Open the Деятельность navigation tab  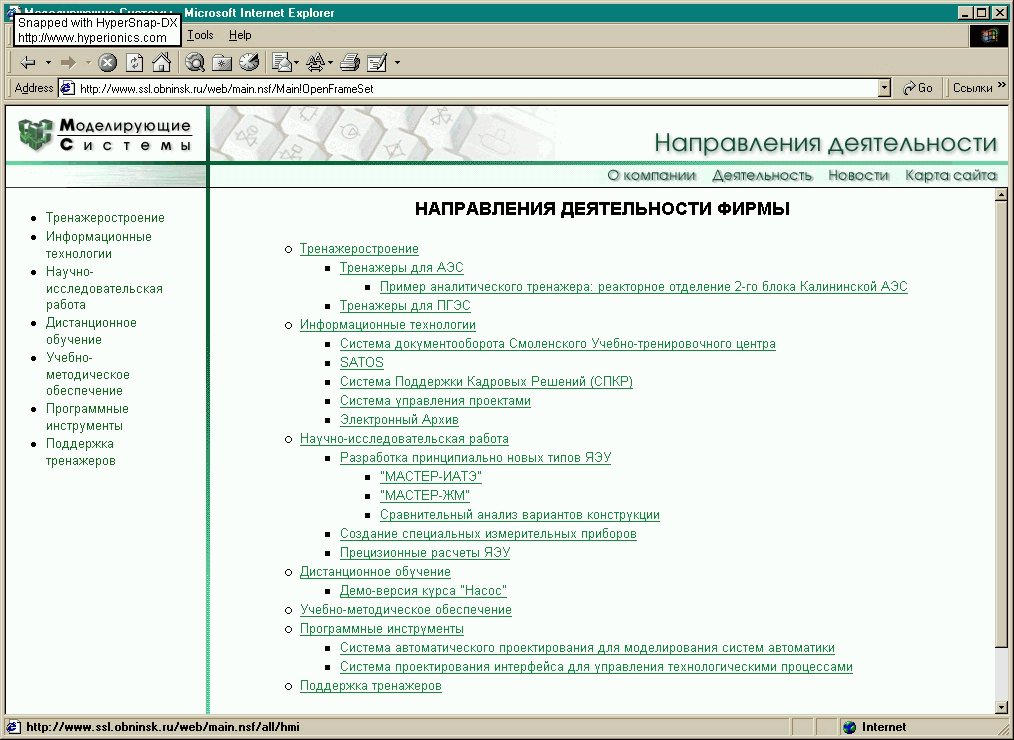click(x=762, y=175)
